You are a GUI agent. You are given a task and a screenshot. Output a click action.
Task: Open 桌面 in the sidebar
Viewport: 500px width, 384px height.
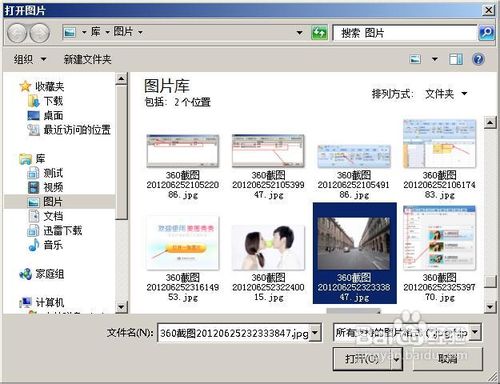tap(45, 115)
